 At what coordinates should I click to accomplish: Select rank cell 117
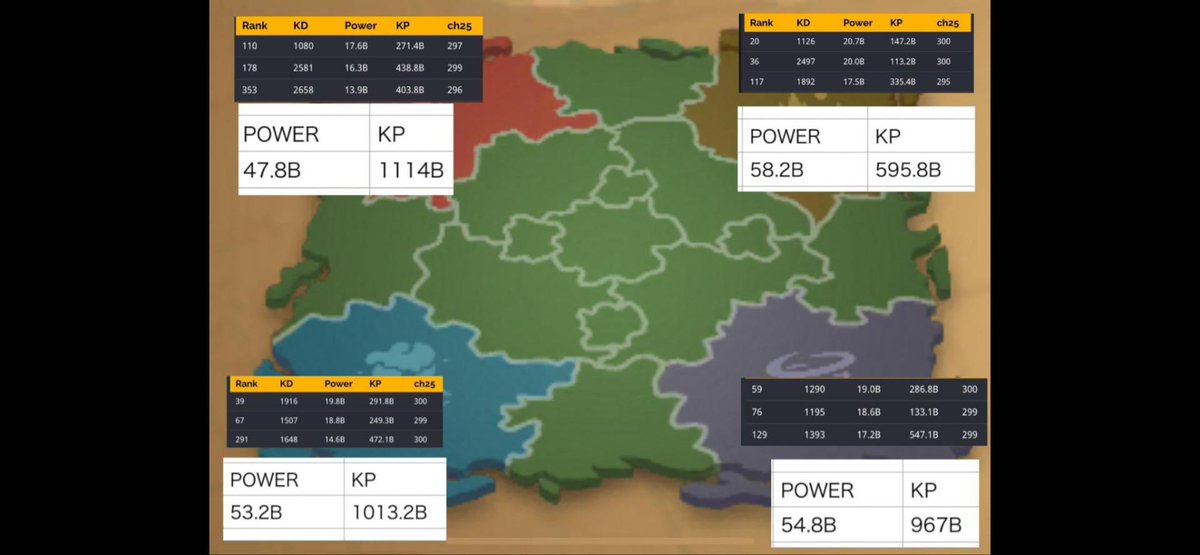coord(756,82)
